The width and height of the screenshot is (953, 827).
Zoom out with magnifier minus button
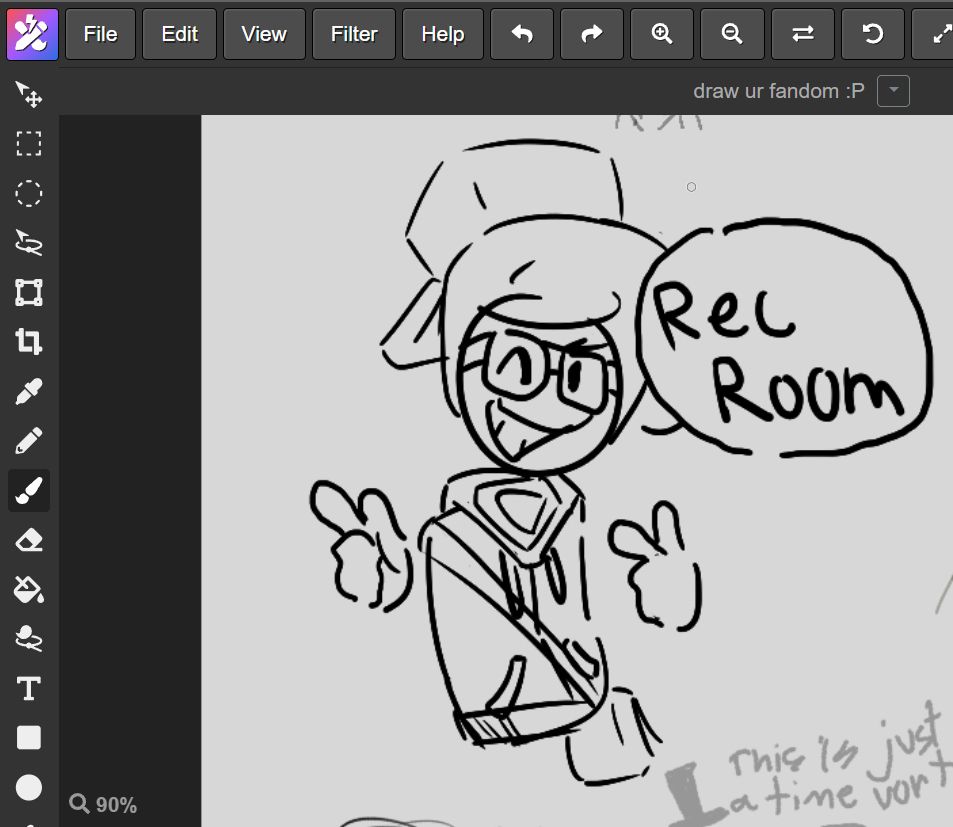click(x=732, y=34)
